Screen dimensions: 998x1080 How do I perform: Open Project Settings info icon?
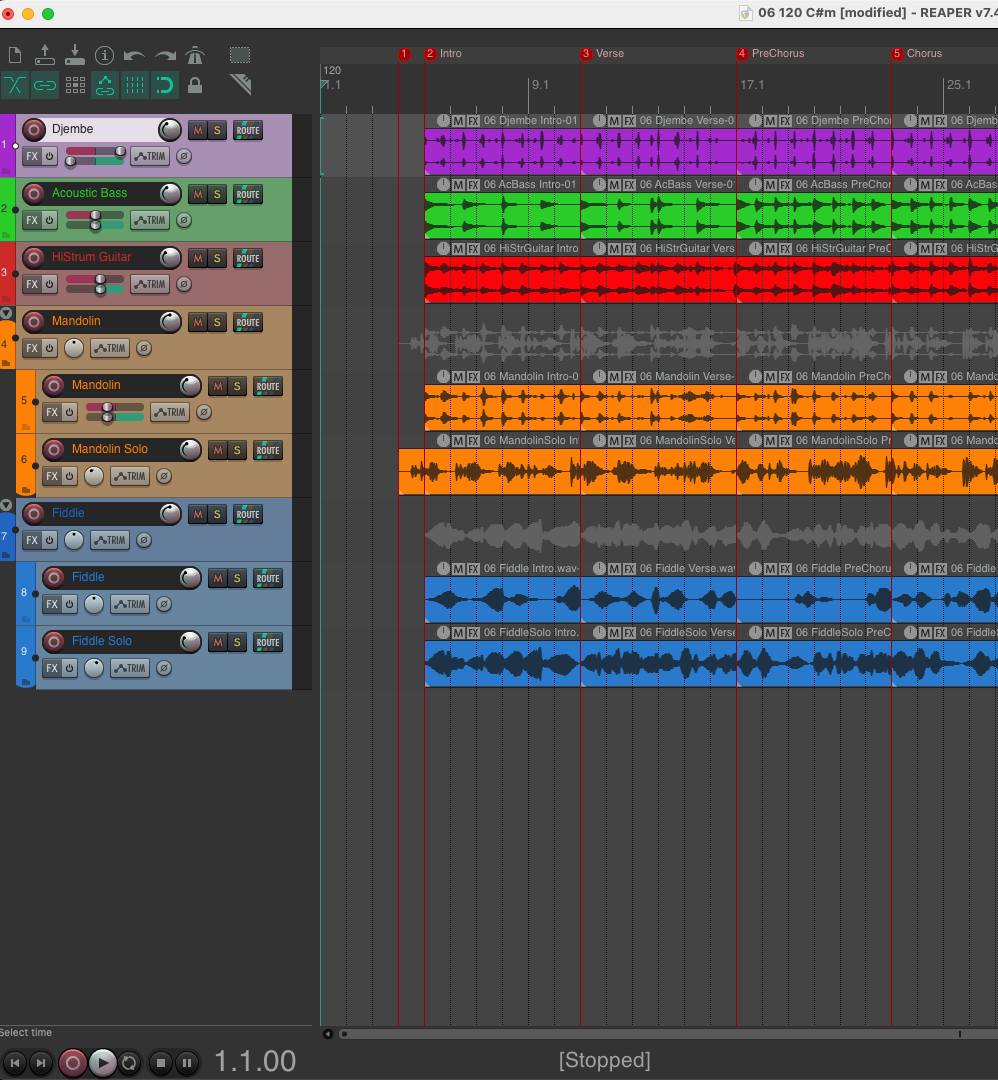[x=104, y=55]
